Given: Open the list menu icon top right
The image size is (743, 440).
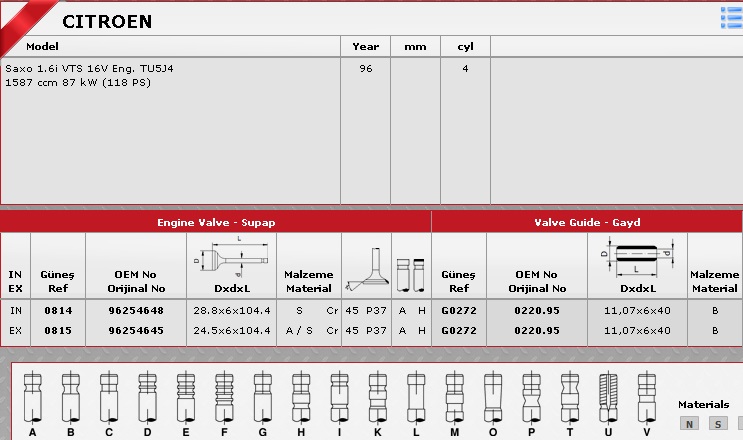Looking at the screenshot, I should click(731, 15).
